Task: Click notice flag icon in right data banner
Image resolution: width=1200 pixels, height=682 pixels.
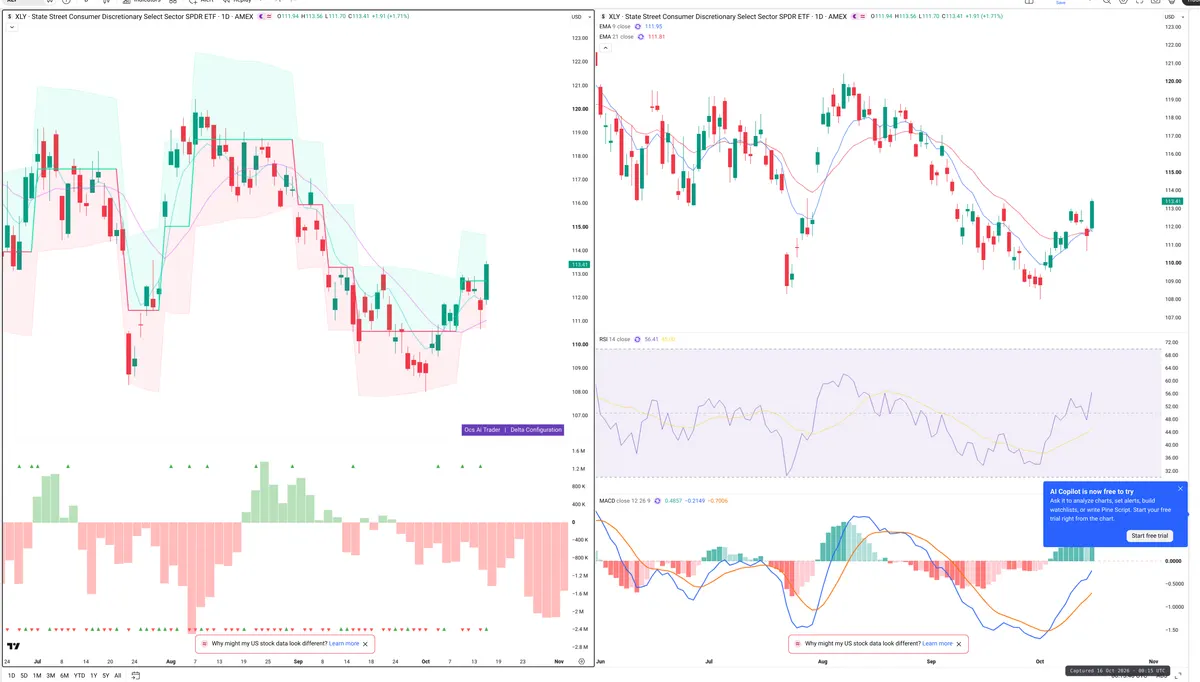Action: pyautogui.click(x=796, y=644)
